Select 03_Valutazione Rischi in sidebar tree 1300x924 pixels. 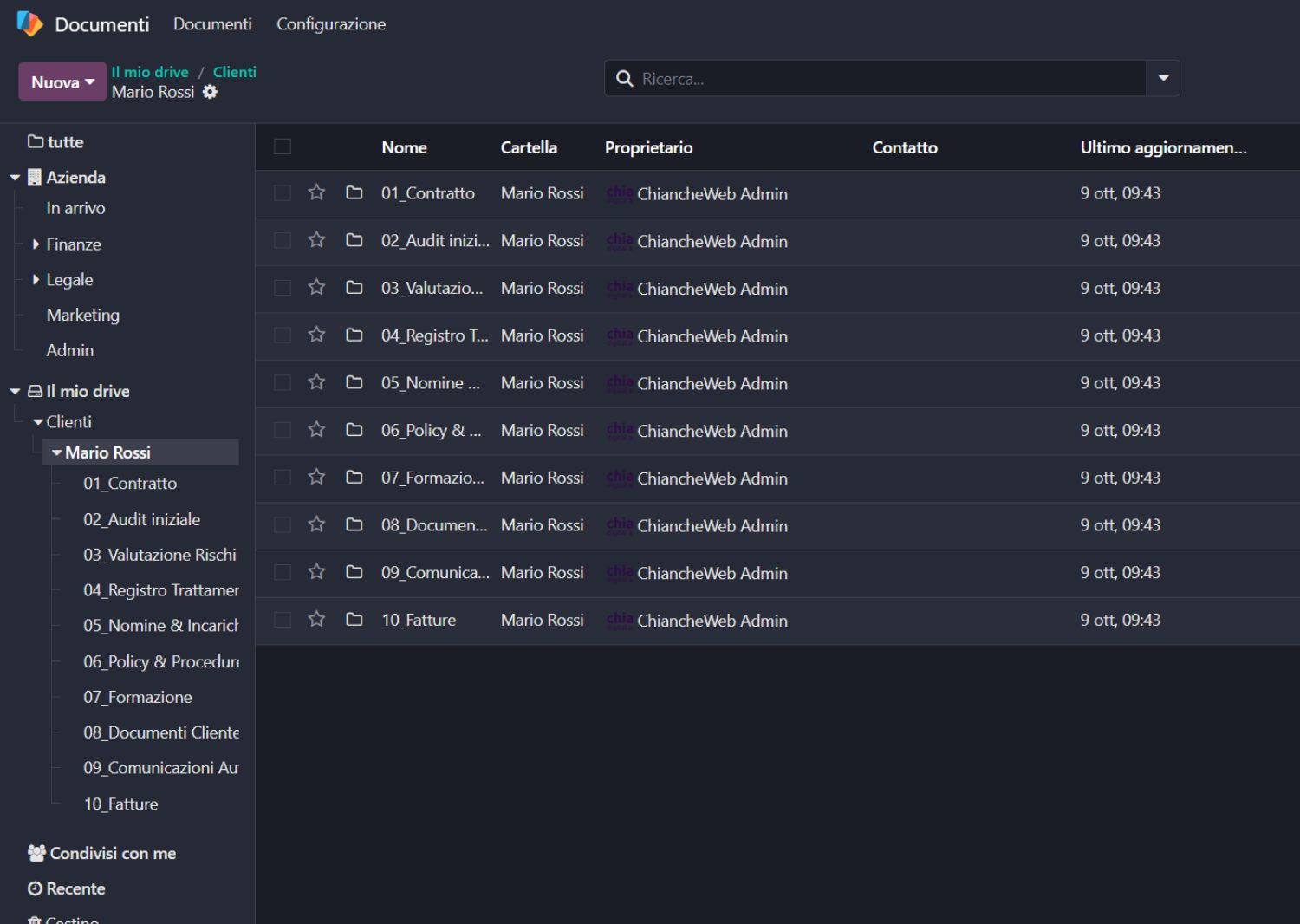[159, 555]
